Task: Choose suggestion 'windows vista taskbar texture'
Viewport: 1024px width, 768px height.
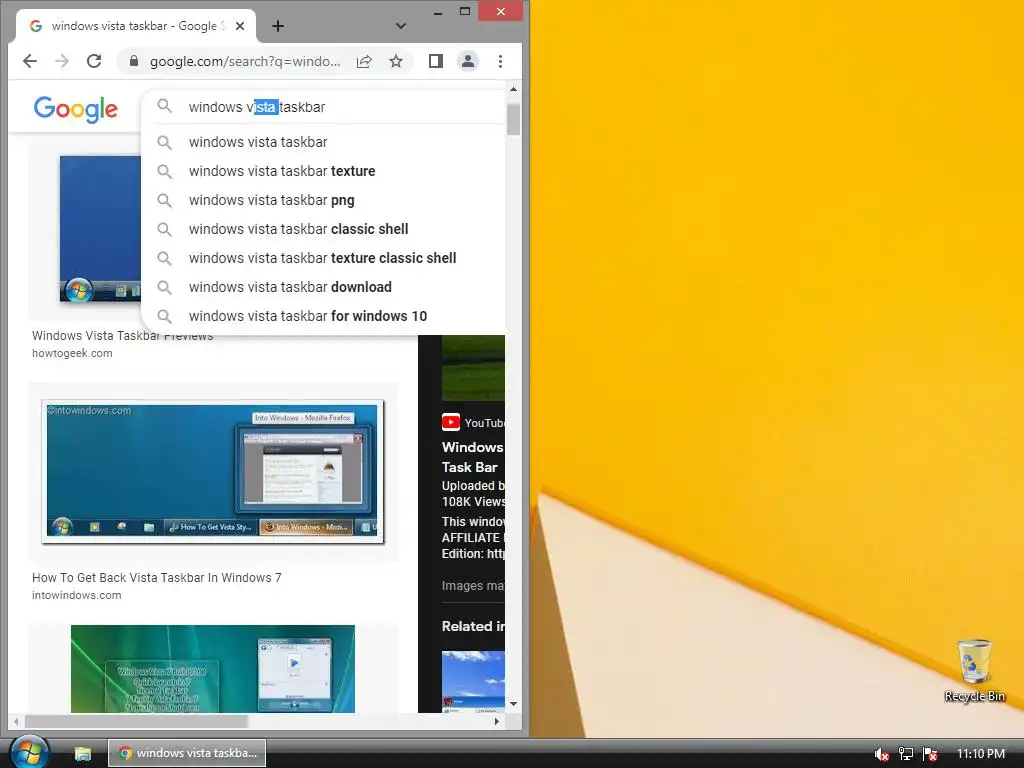Action: coord(323,171)
